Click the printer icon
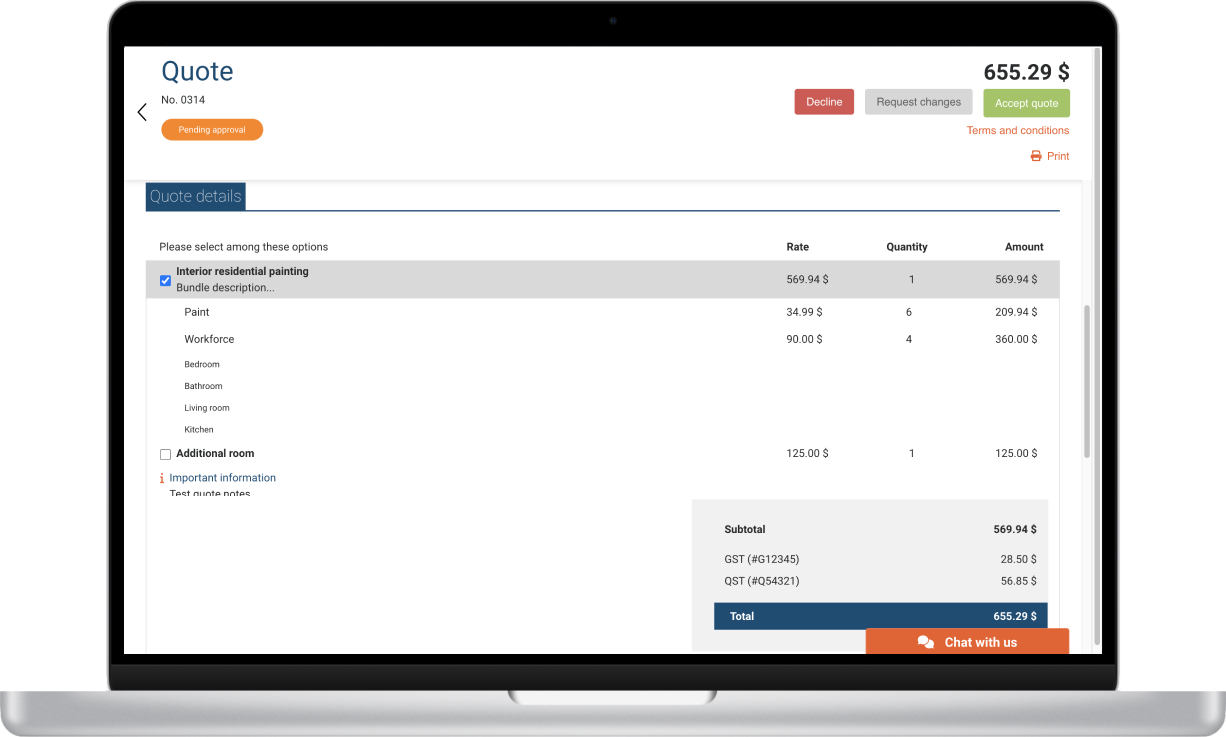Viewport: 1226px width, 737px height. 1036,156
